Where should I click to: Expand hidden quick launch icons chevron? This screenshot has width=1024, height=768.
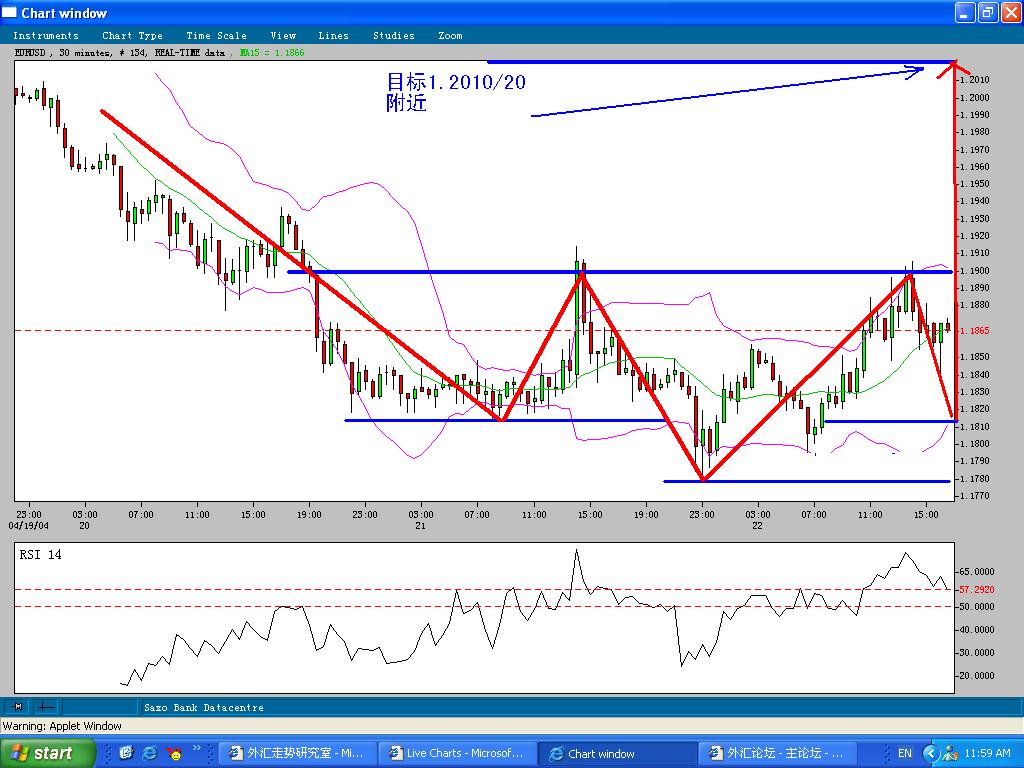(197, 748)
